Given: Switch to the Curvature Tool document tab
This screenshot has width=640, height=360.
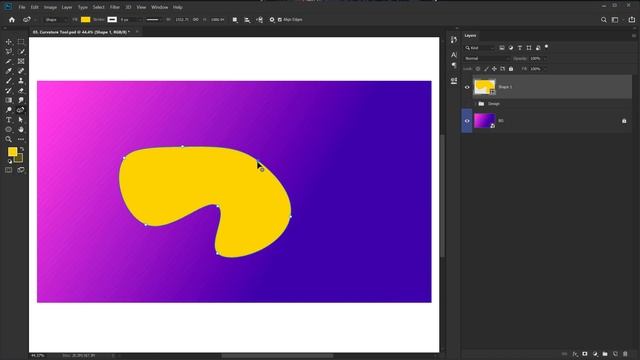Looking at the screenshot, I should coord(81,32).
